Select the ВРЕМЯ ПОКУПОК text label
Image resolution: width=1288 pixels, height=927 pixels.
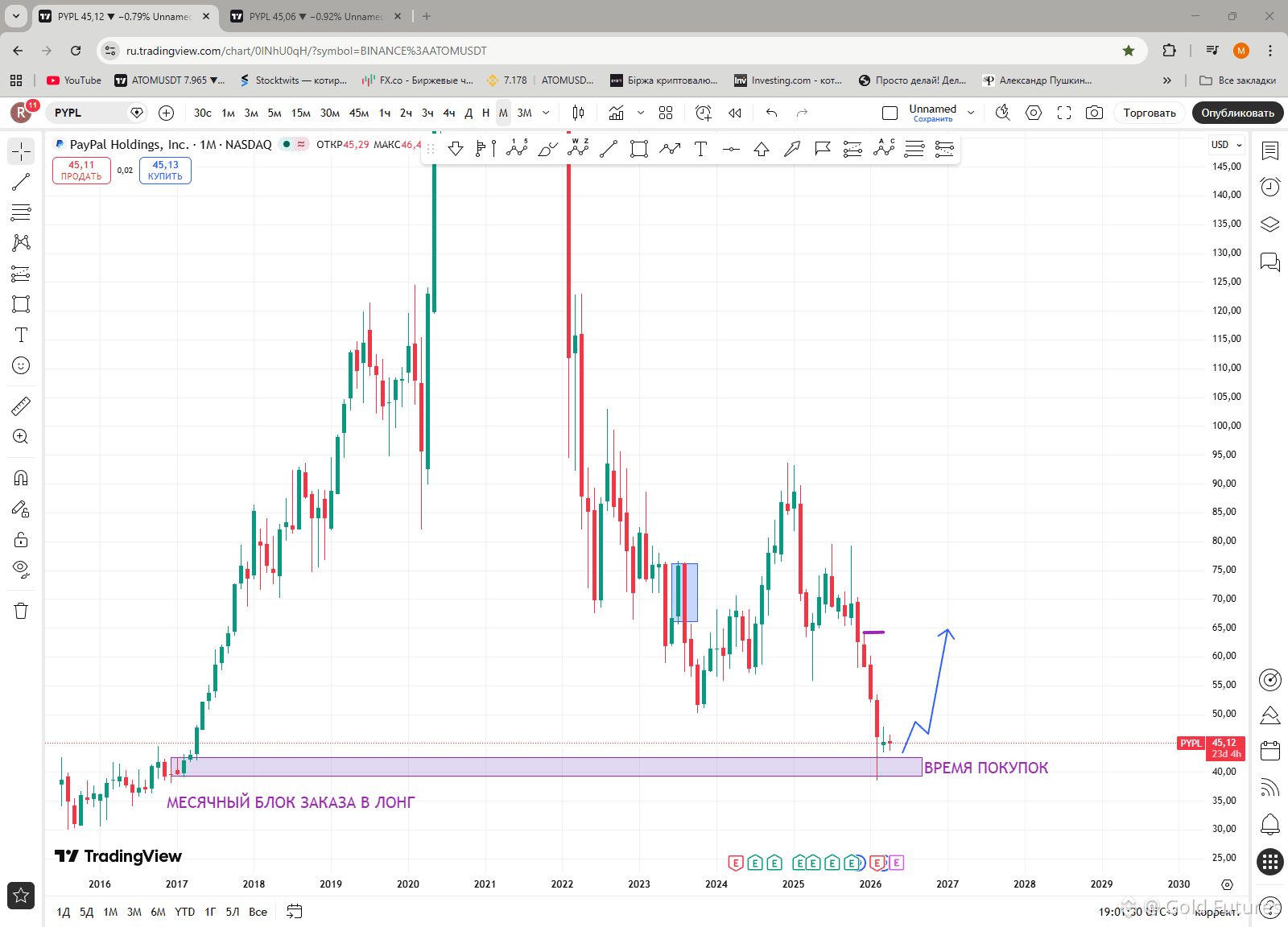pyautogui.click(x=986, y=768)
